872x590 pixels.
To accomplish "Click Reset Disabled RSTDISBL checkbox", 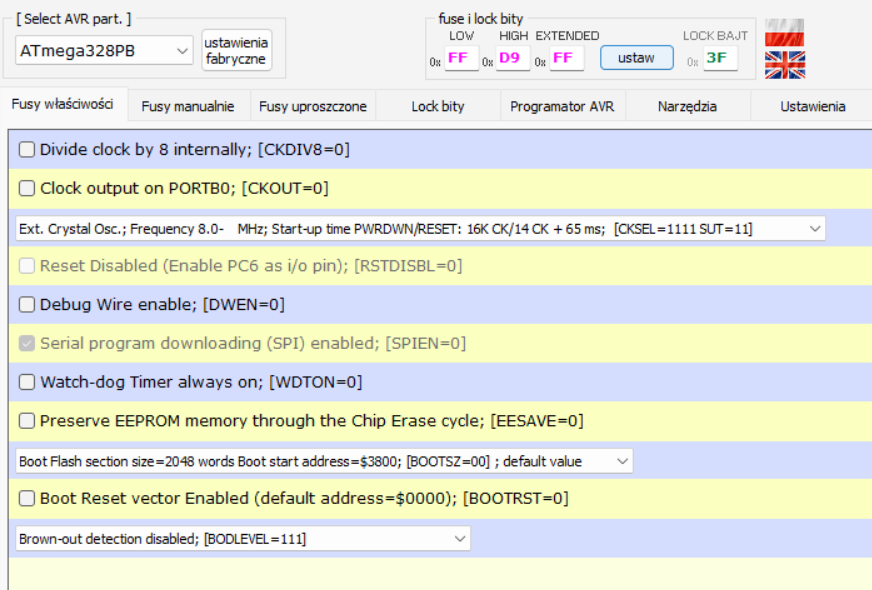I will tap(27, 266).
